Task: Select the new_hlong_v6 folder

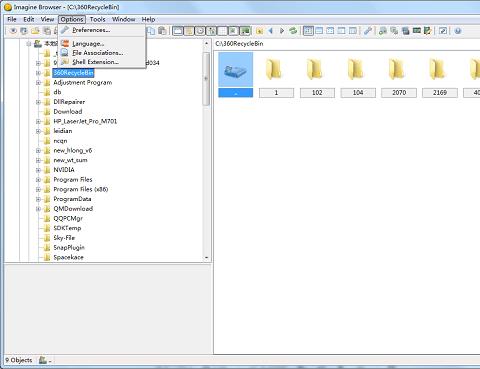Action: click(x=73, y=150)
